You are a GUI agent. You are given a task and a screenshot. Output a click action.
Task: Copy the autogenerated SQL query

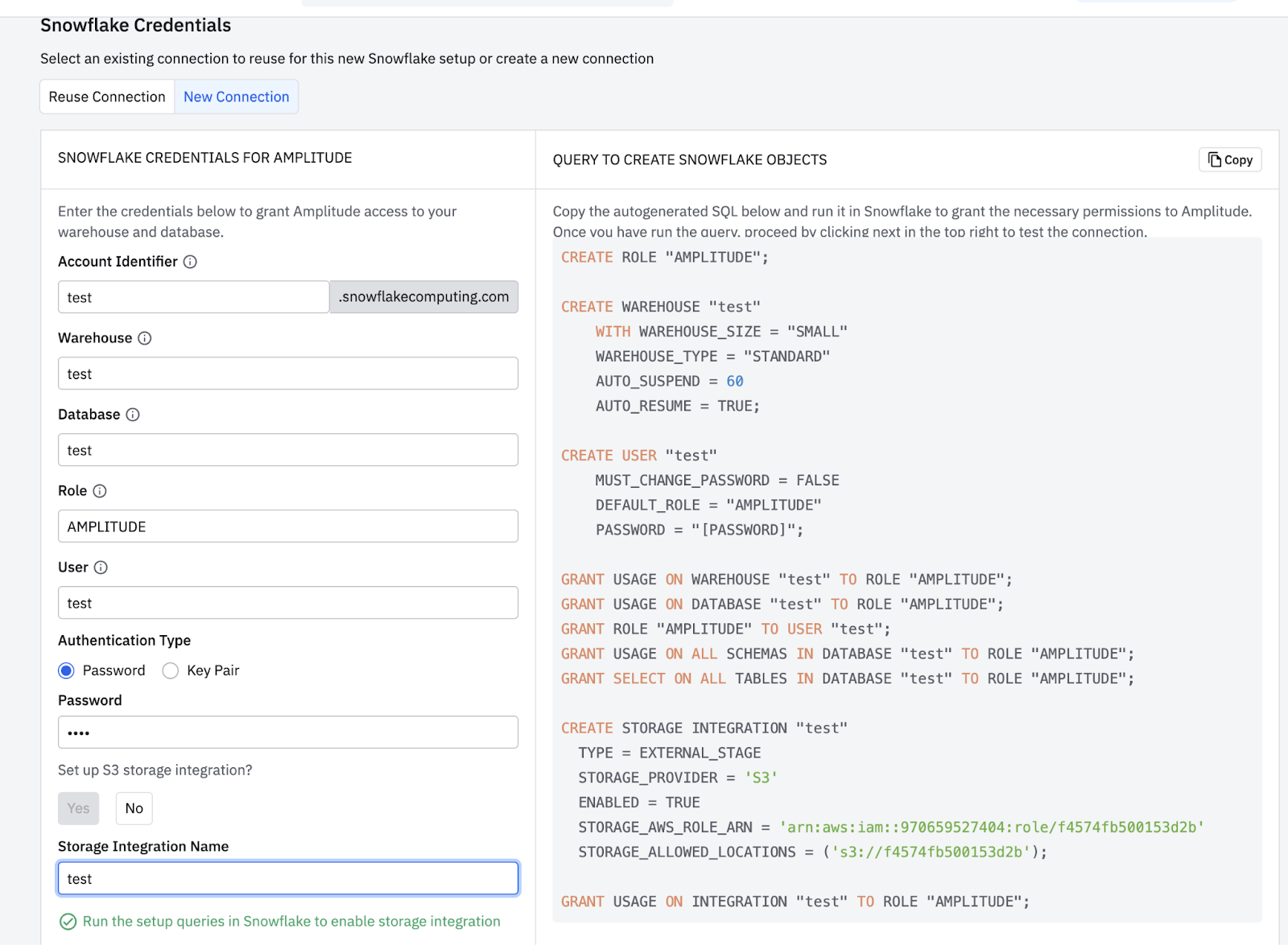point(1230,159)
